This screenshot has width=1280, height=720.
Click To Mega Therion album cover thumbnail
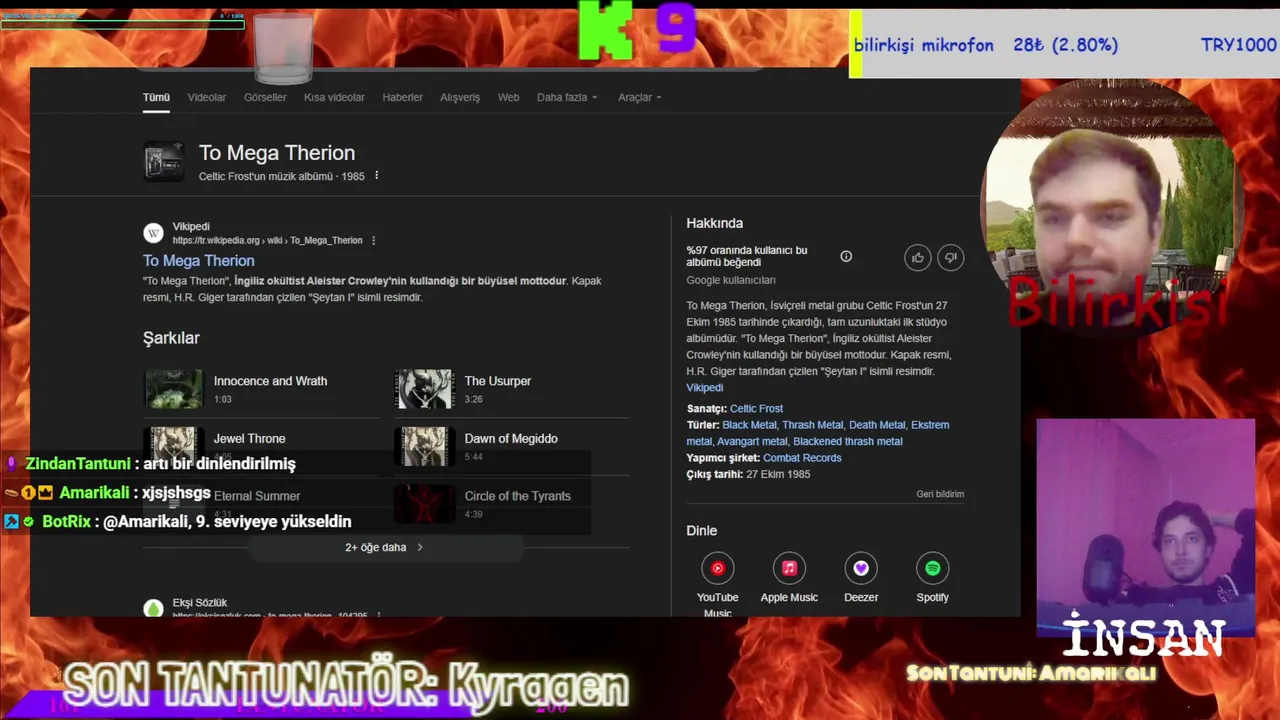164,162
